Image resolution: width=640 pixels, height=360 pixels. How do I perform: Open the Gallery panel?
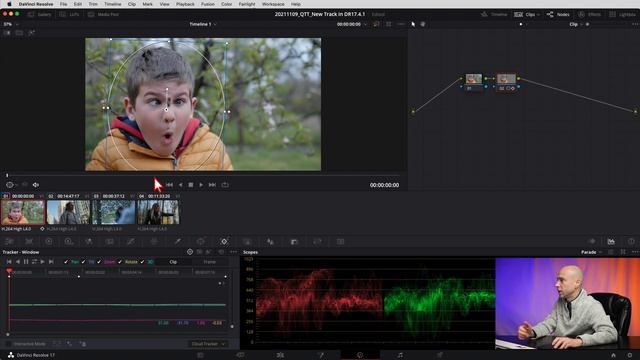coord(40,14)
